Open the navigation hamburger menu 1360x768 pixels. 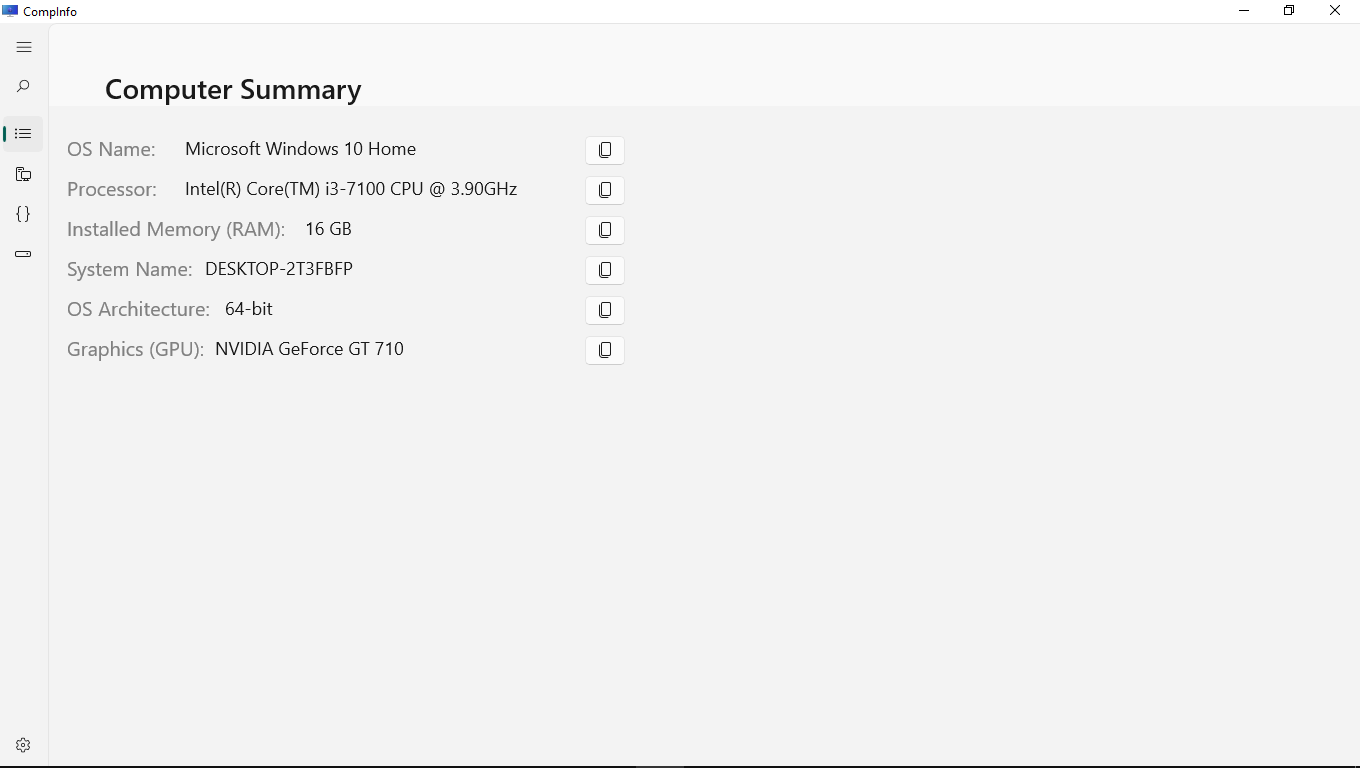pos(23,47)
